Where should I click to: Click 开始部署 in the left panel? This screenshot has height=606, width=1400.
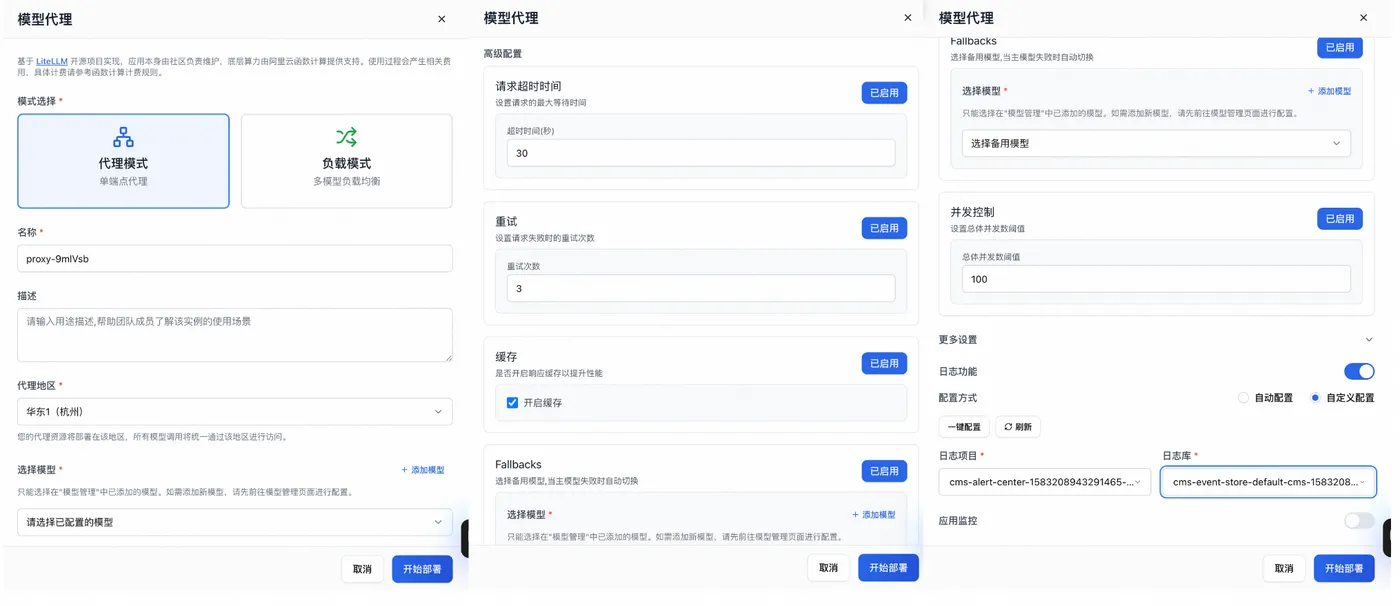(422, 569)
